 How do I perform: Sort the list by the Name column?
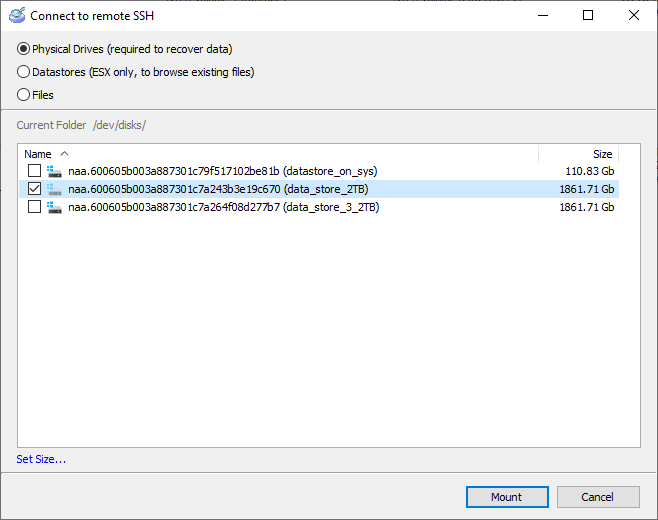(38, 154)
